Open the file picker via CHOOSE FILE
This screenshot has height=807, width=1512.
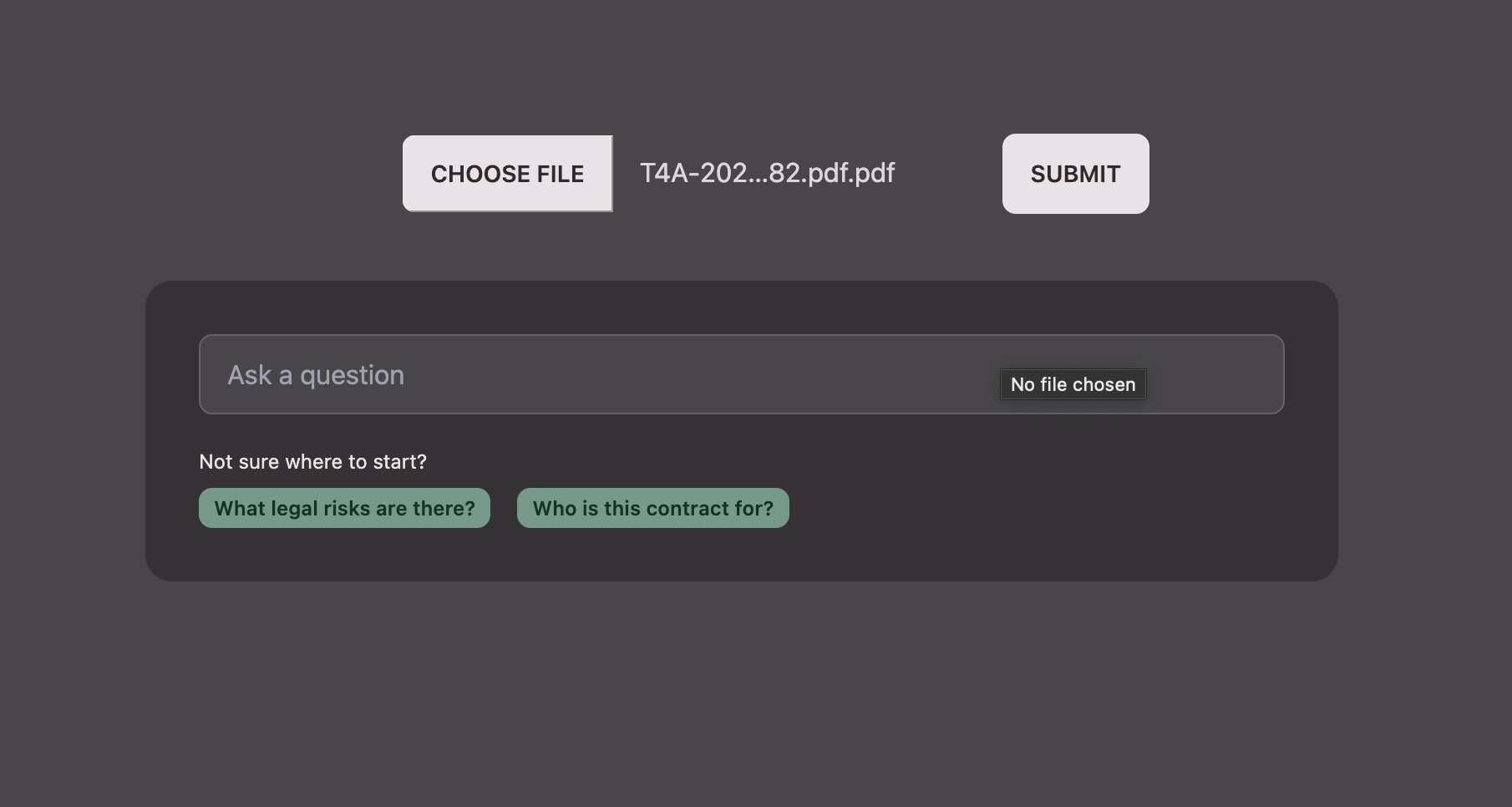(507, 174)
